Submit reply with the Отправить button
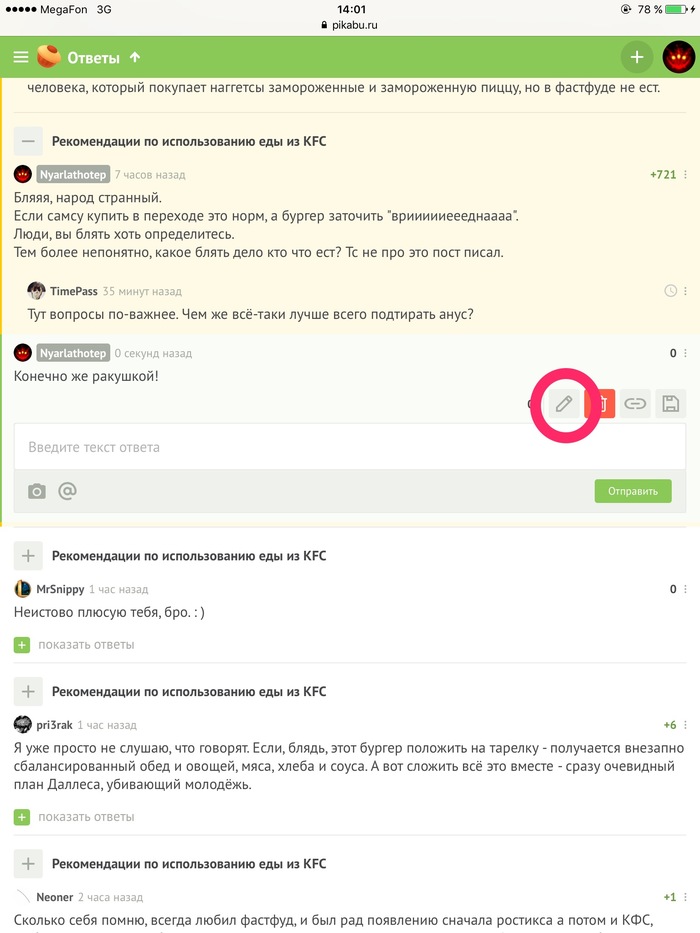 click(x=633, y=491)
